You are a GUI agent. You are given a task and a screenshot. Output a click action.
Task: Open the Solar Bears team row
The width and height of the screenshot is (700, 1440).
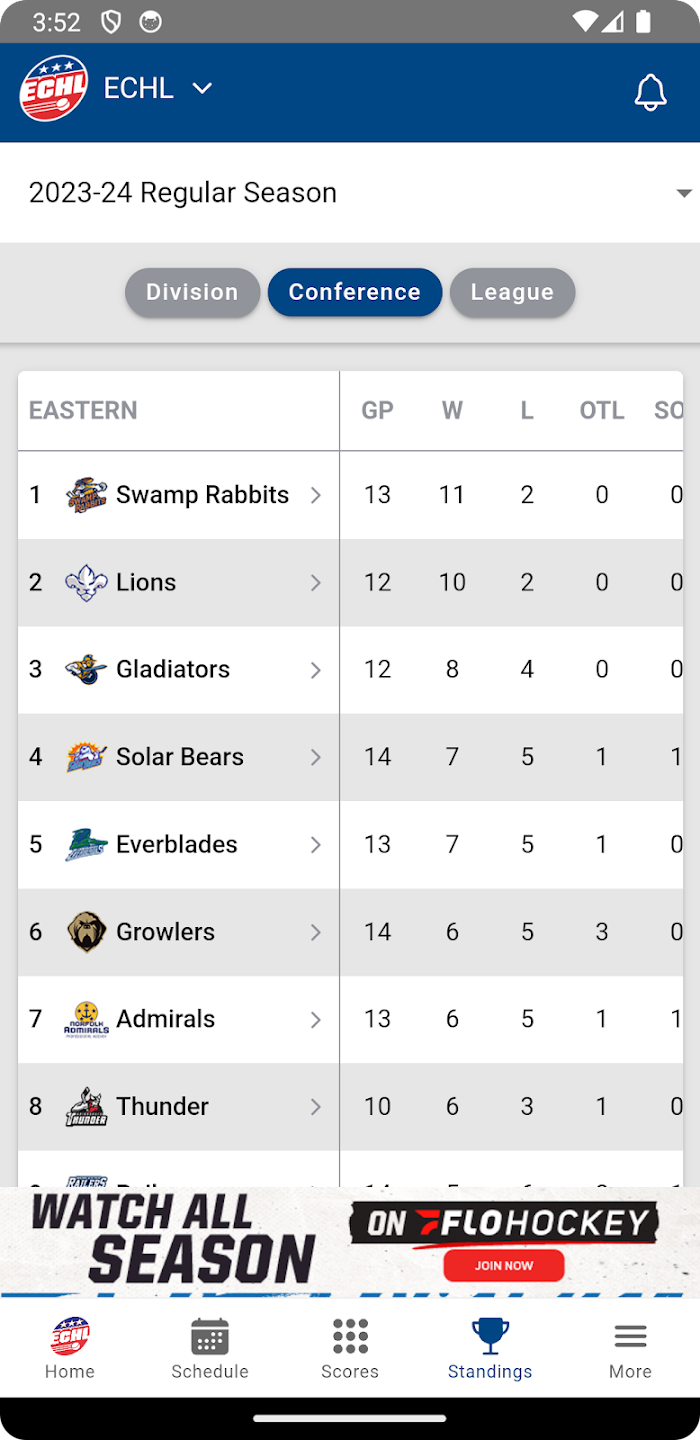pos(179,757)
